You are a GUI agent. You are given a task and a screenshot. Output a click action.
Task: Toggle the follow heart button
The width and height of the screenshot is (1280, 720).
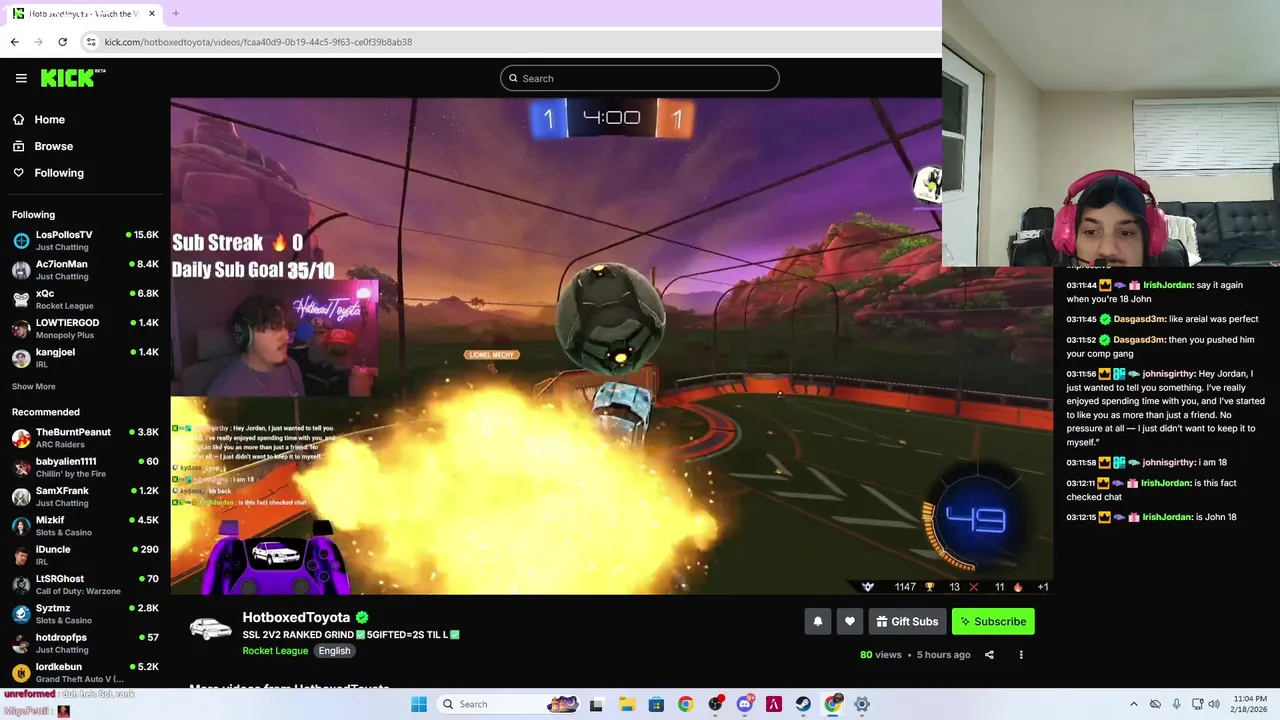(x=849, y=621)
